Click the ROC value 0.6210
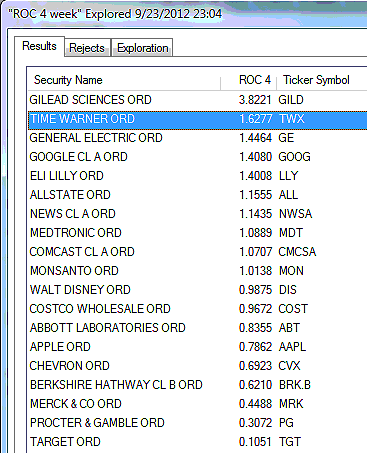367x453 pixels. pos(255,385)
